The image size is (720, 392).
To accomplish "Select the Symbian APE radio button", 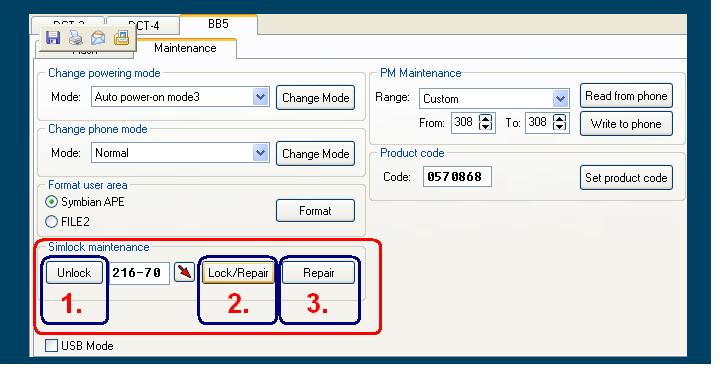I will tap(51, 202).
